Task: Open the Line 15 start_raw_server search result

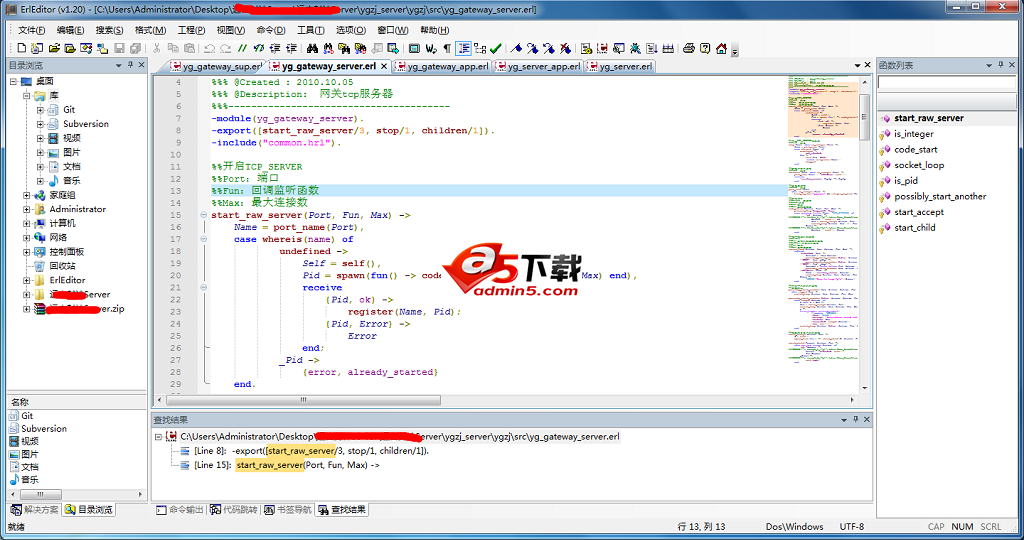Action: (287, 466)
